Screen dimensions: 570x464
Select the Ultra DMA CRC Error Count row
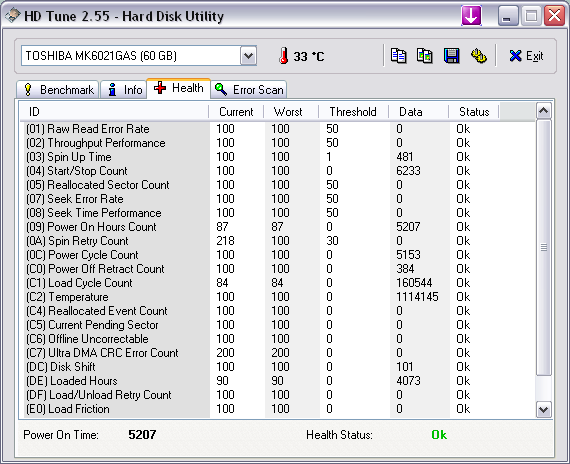click(x=278, y=353)
